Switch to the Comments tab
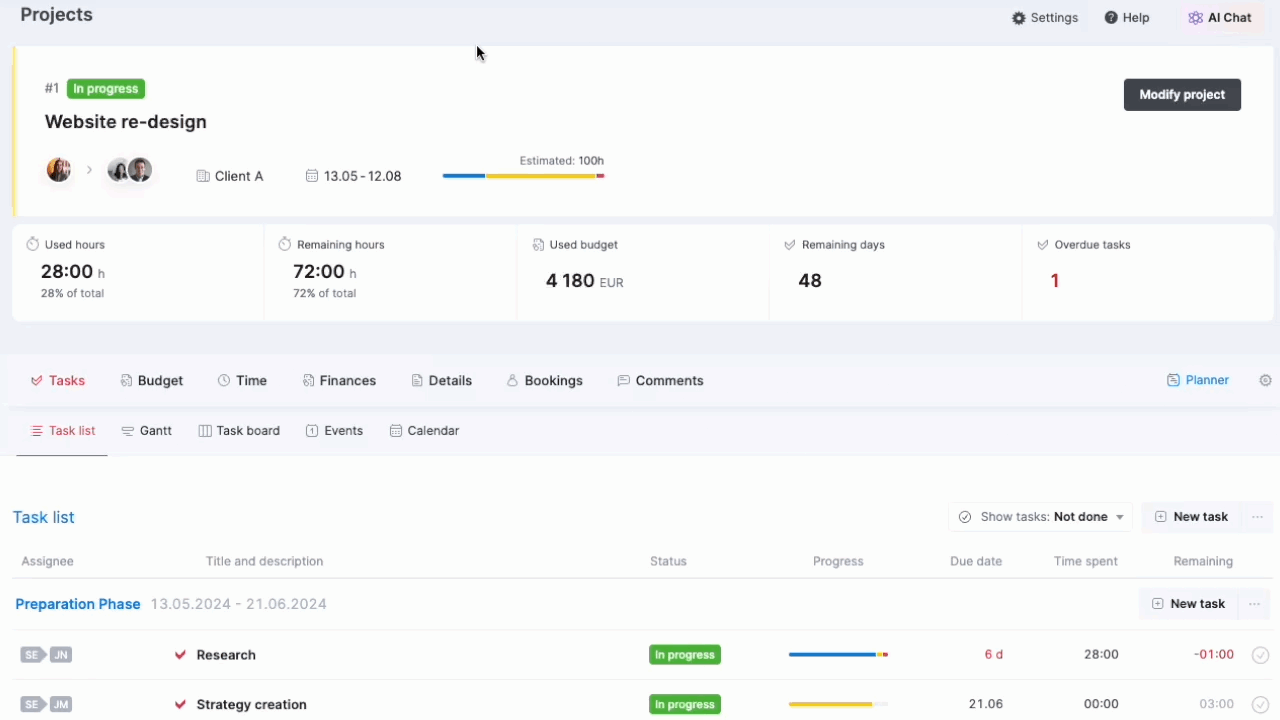 (660, 381)
